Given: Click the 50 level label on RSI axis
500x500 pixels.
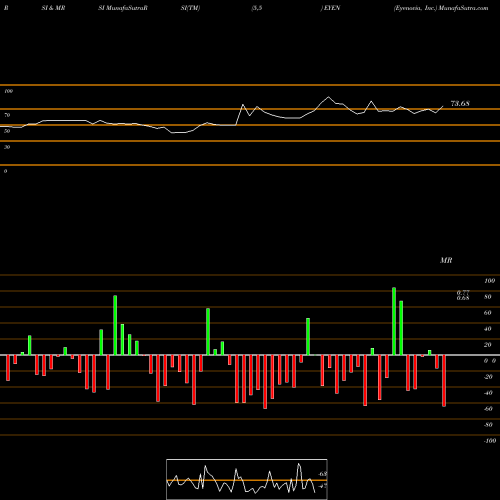Looking at the screenshot, I should (7, 131).
